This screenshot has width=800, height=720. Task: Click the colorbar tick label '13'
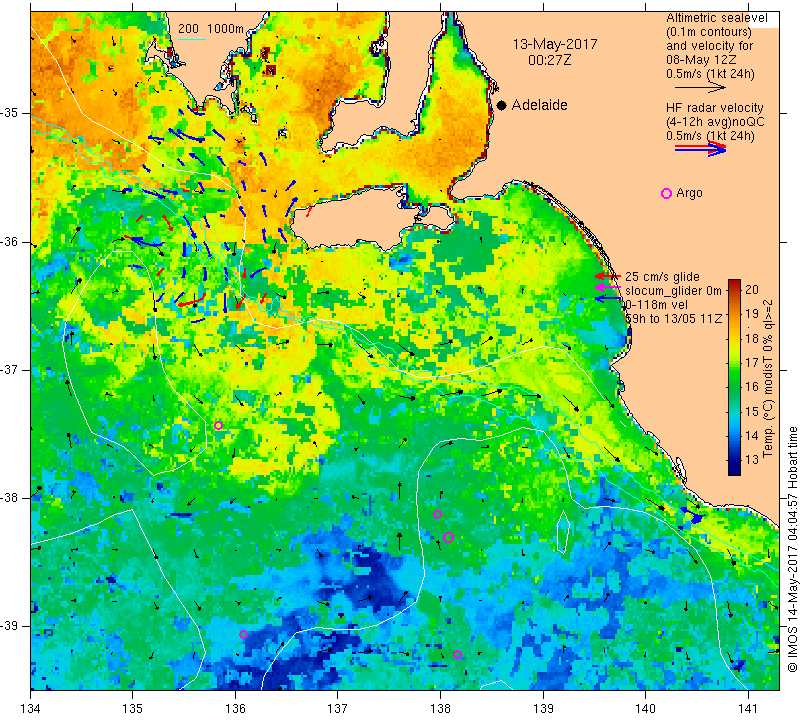[752, 460]
